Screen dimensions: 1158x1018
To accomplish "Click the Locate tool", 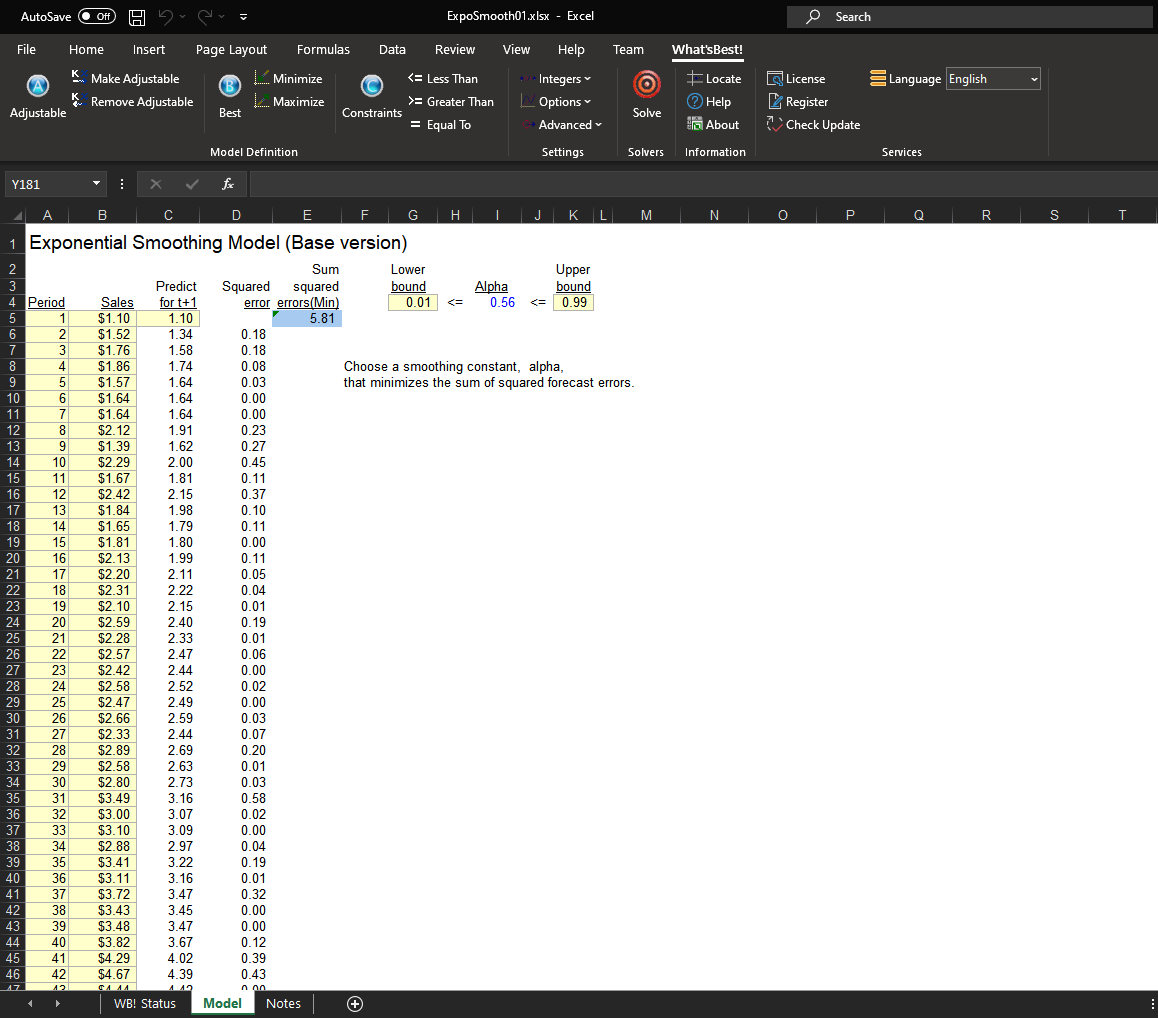I will (x=713, y=78).
